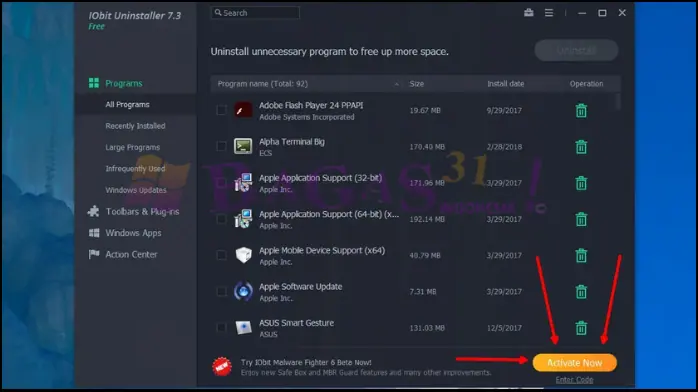Click the Enter Code link
Screen dimensions: 698x392
click(x=574, y=380)
